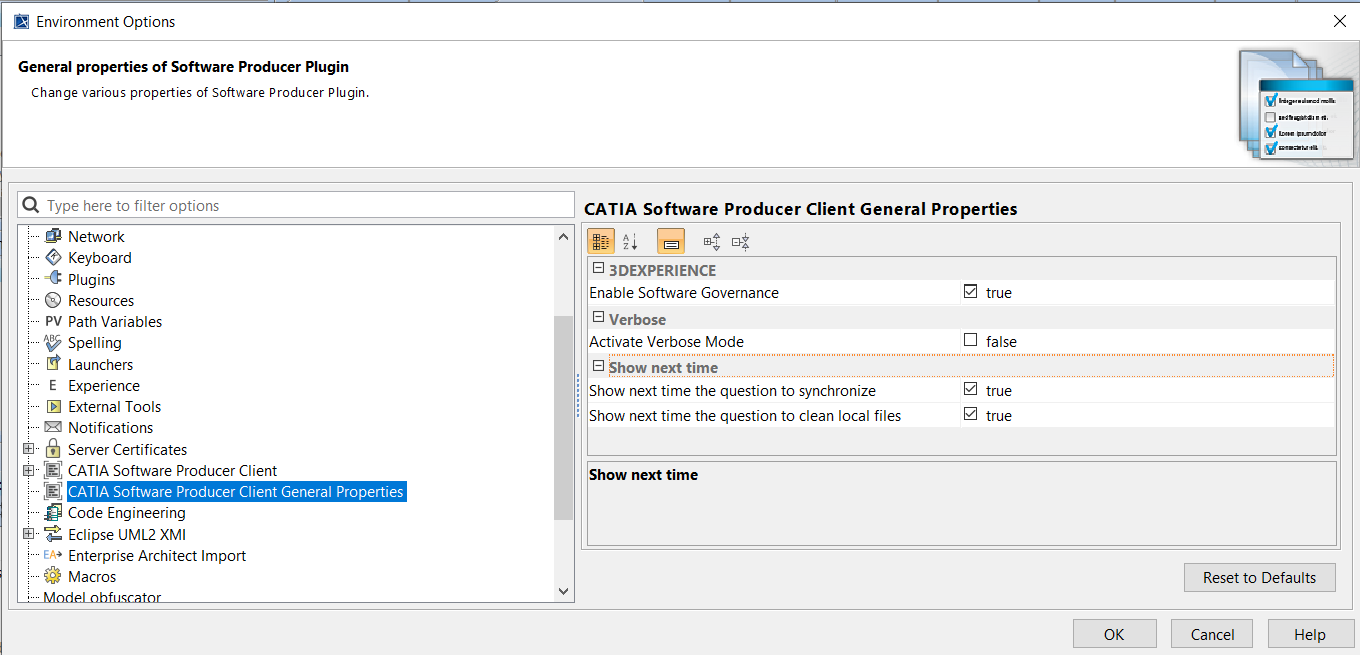Collapse the 3DEXPERIENCE property group
Viewport: 1360px width, 655px height.
point(598,269)
